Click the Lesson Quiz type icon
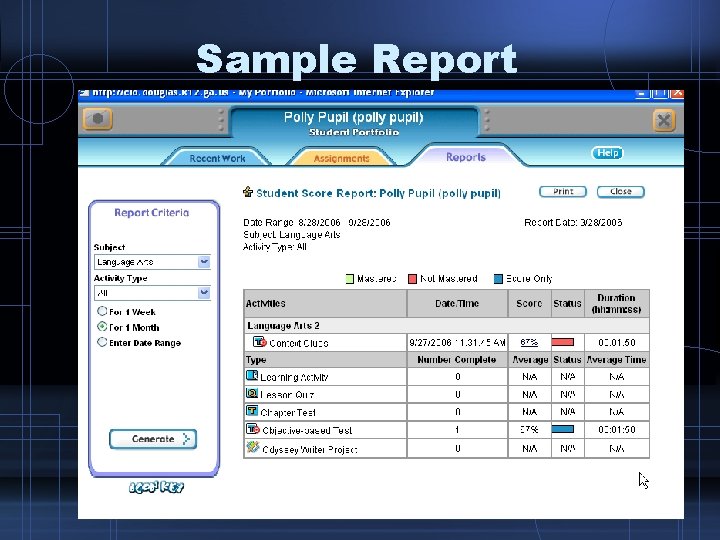Viewport: 720px width, 540px height. pos(252,393)
